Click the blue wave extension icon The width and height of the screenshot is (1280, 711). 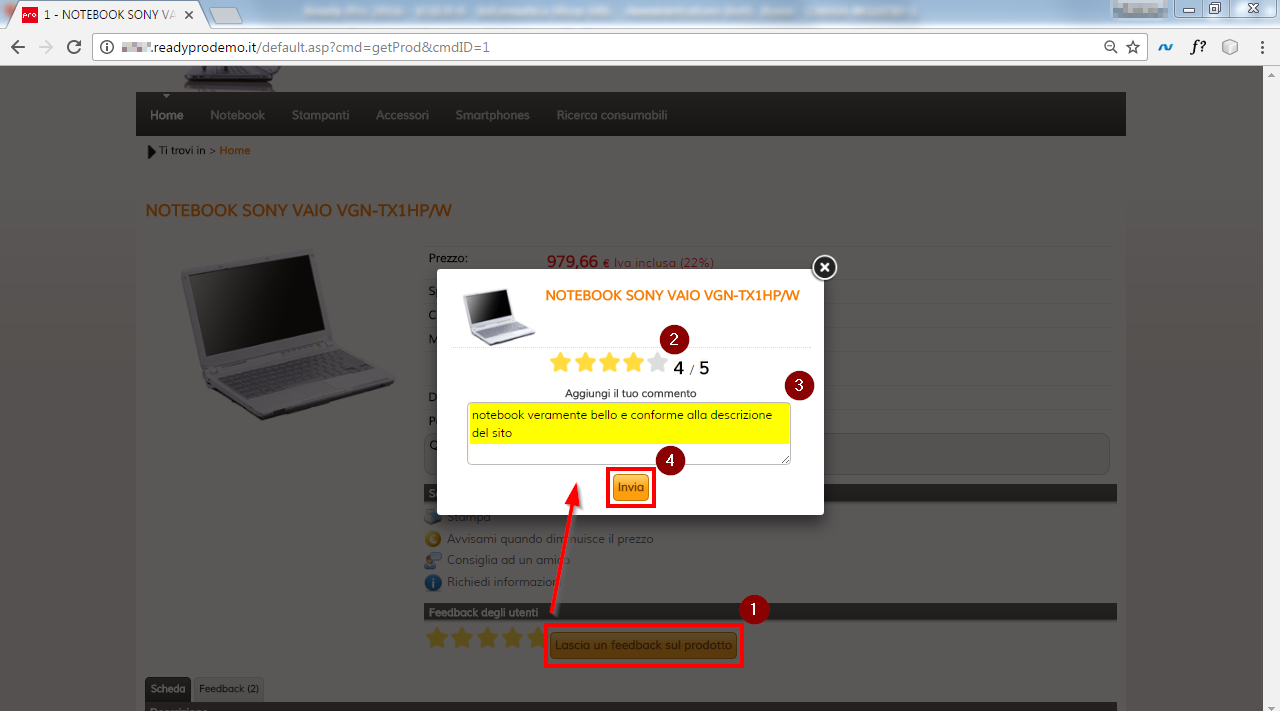click(x=1166, y=47)
